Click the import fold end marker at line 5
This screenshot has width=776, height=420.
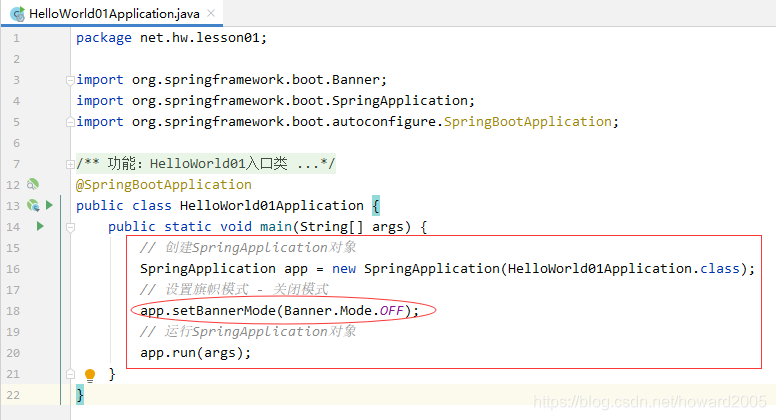click(70, 122)
